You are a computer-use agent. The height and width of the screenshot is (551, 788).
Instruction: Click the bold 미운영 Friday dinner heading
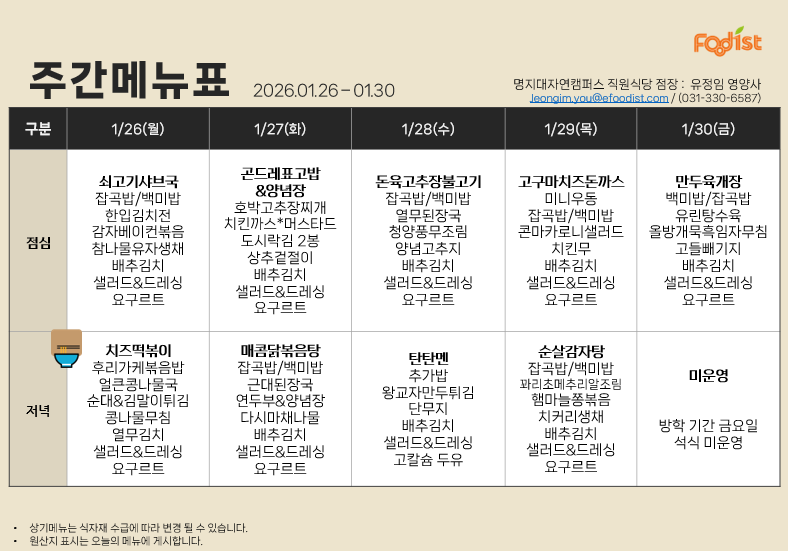click(707, 376)
